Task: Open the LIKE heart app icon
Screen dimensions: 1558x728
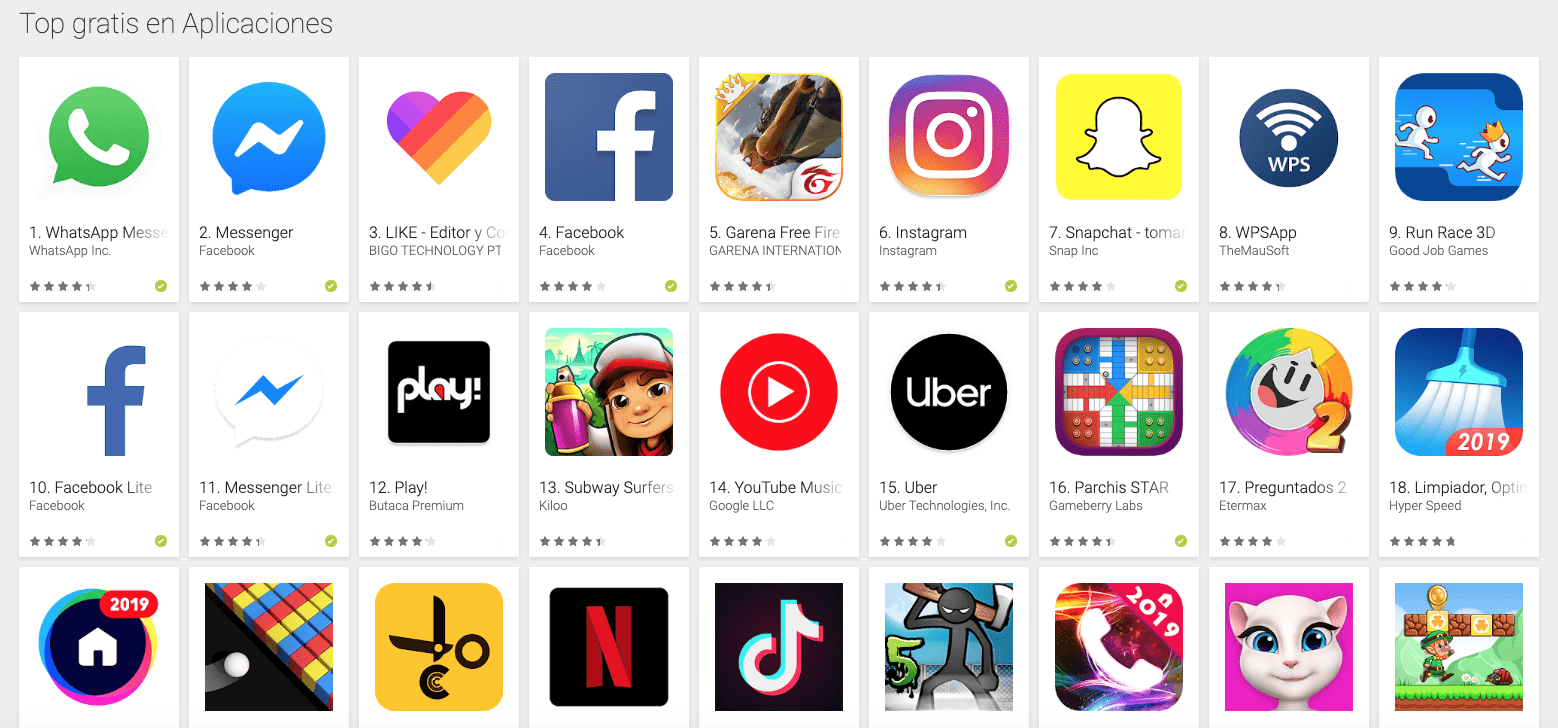Action: tap(439, 137)
